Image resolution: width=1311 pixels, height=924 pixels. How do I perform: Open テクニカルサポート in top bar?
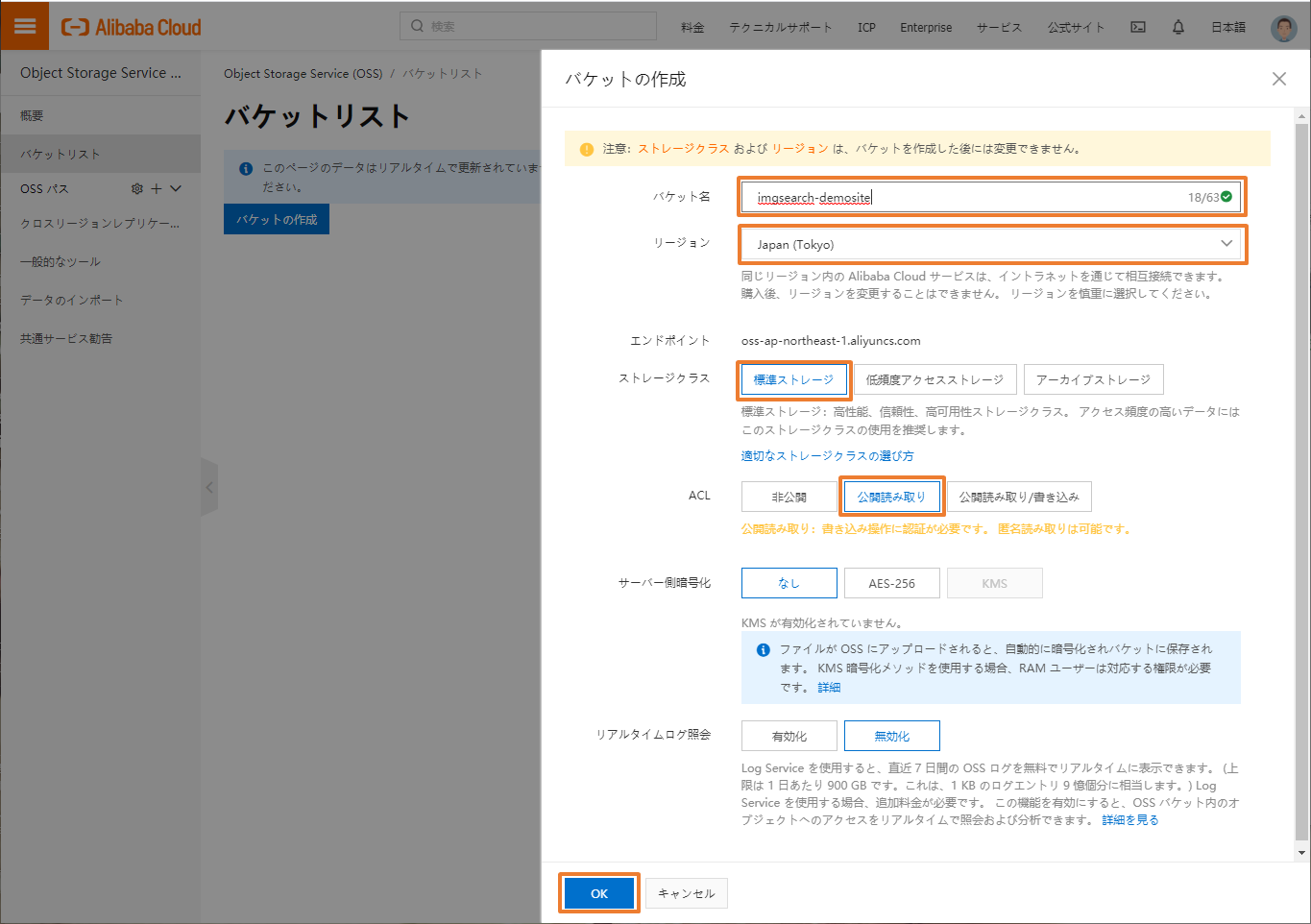(x=781, y=27)
